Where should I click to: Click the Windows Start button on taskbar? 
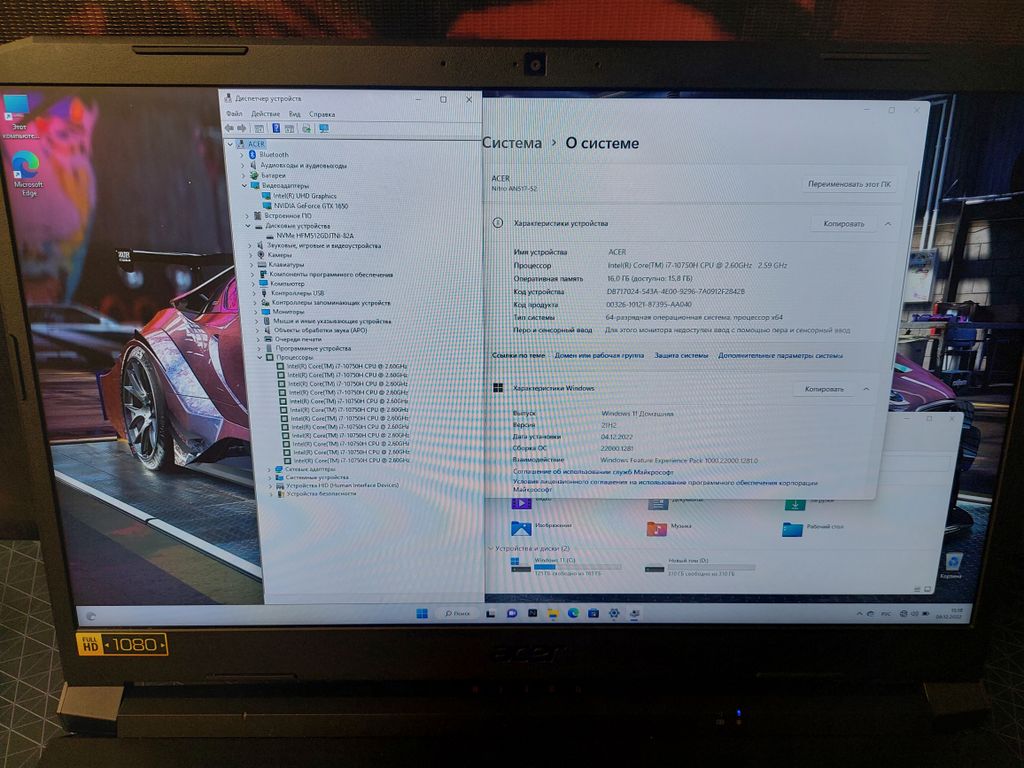421,612
